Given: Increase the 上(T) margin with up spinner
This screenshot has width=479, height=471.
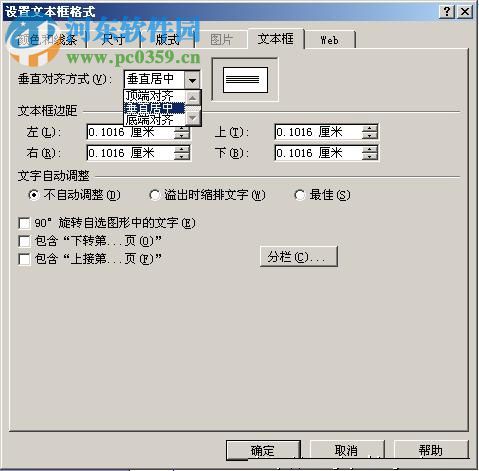Looking at the screenshot, I should (x=370, y=129).
